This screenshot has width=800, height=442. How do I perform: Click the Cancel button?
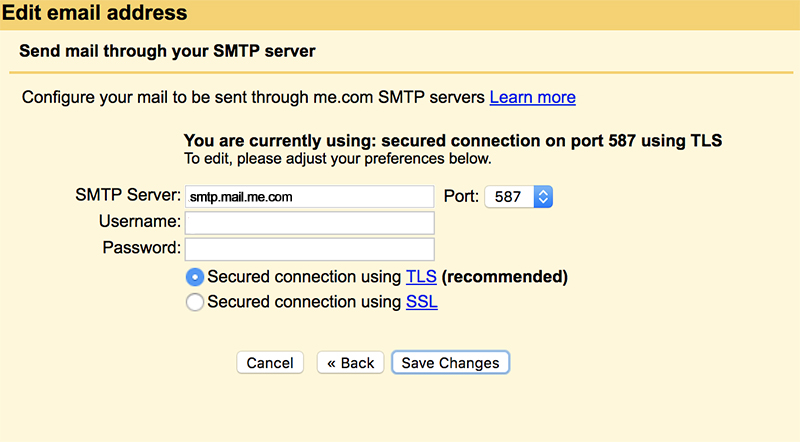270,362
